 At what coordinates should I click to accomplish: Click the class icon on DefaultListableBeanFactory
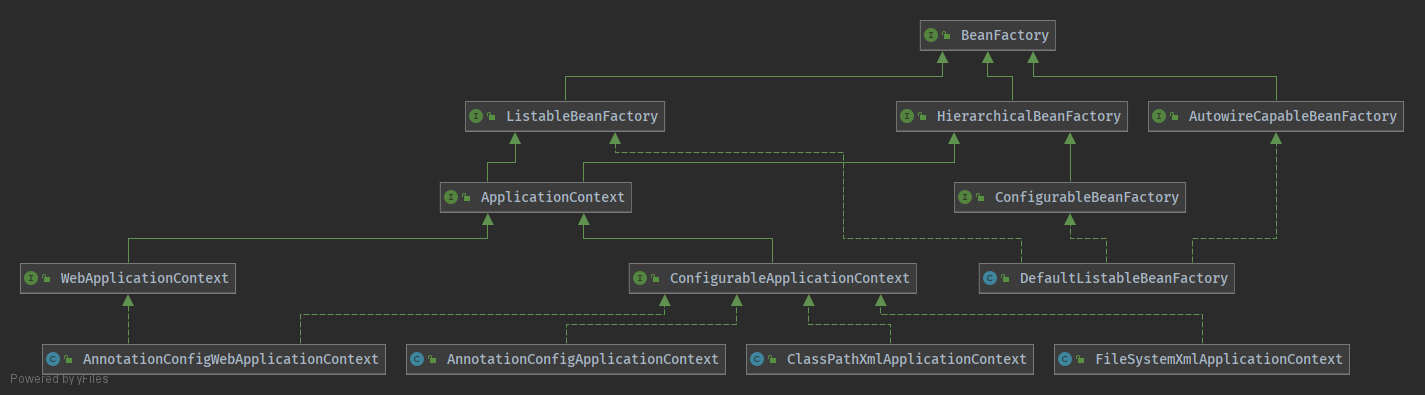990,278
